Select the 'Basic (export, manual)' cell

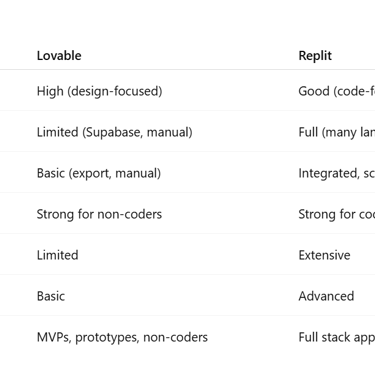tap(99, 173)
